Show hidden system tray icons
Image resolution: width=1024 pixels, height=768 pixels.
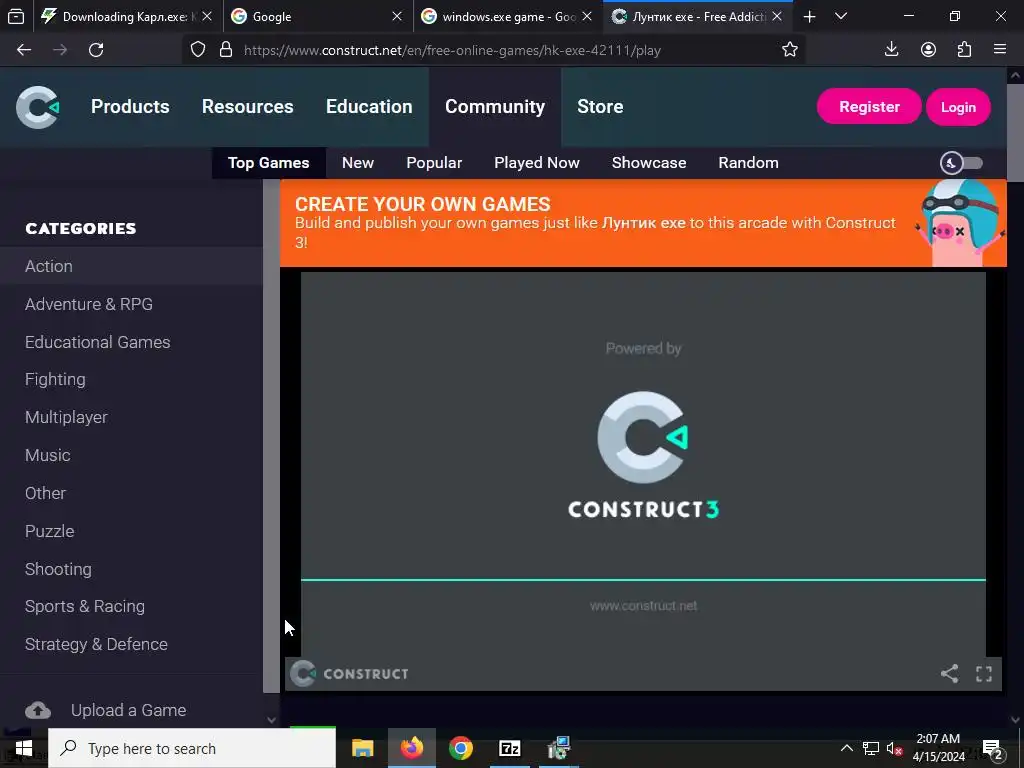tap(846, 748)
